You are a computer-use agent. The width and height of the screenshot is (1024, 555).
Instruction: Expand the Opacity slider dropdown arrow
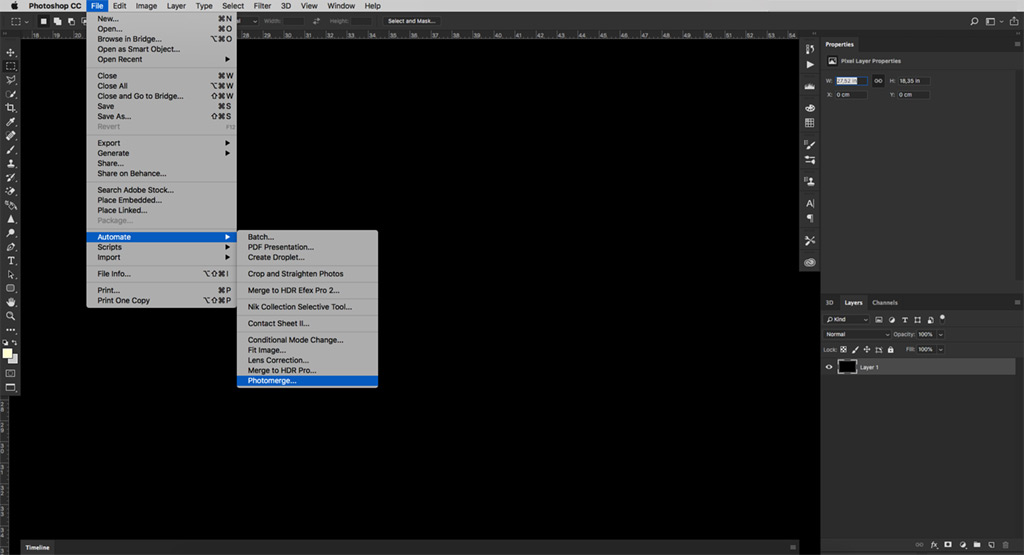[x=941, y=334]
